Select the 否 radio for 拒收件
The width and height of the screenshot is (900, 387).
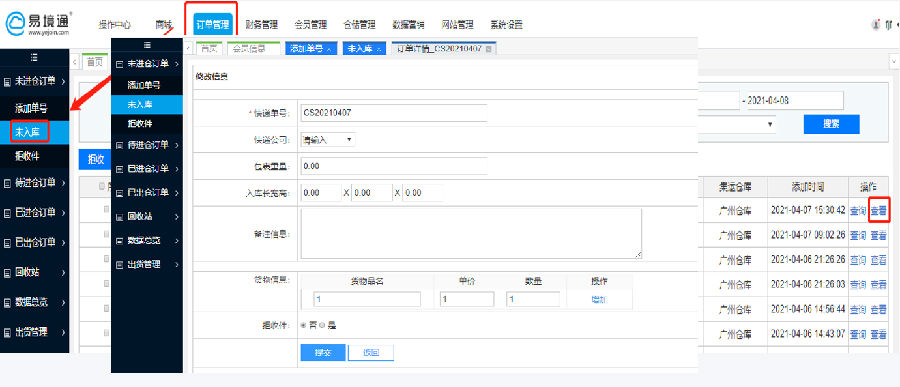pos(304,326)
